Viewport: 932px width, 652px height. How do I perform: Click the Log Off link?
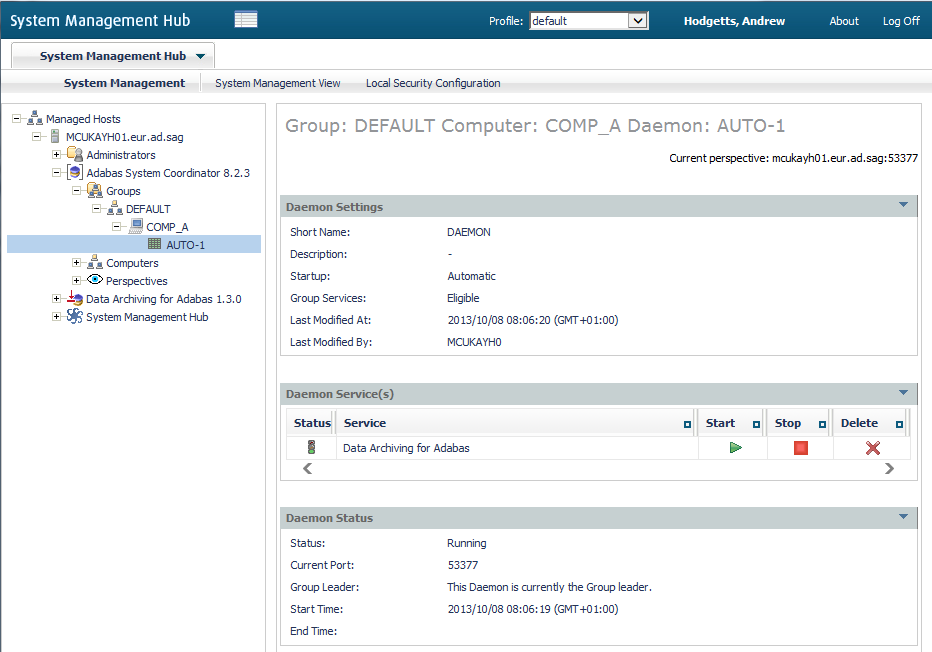coord(900,21)
